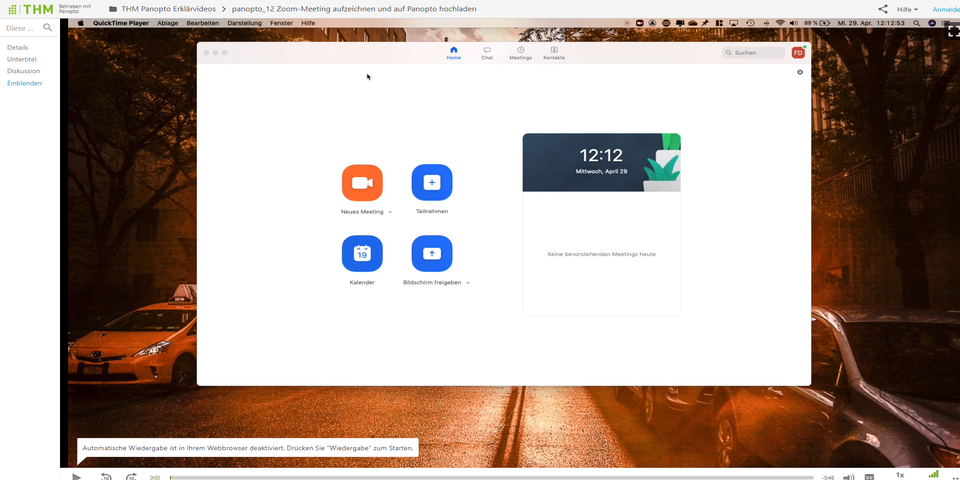This screenshot has height=480, width=960.
Task: Mute the Panopto player volume
Action: click(848, 476)
